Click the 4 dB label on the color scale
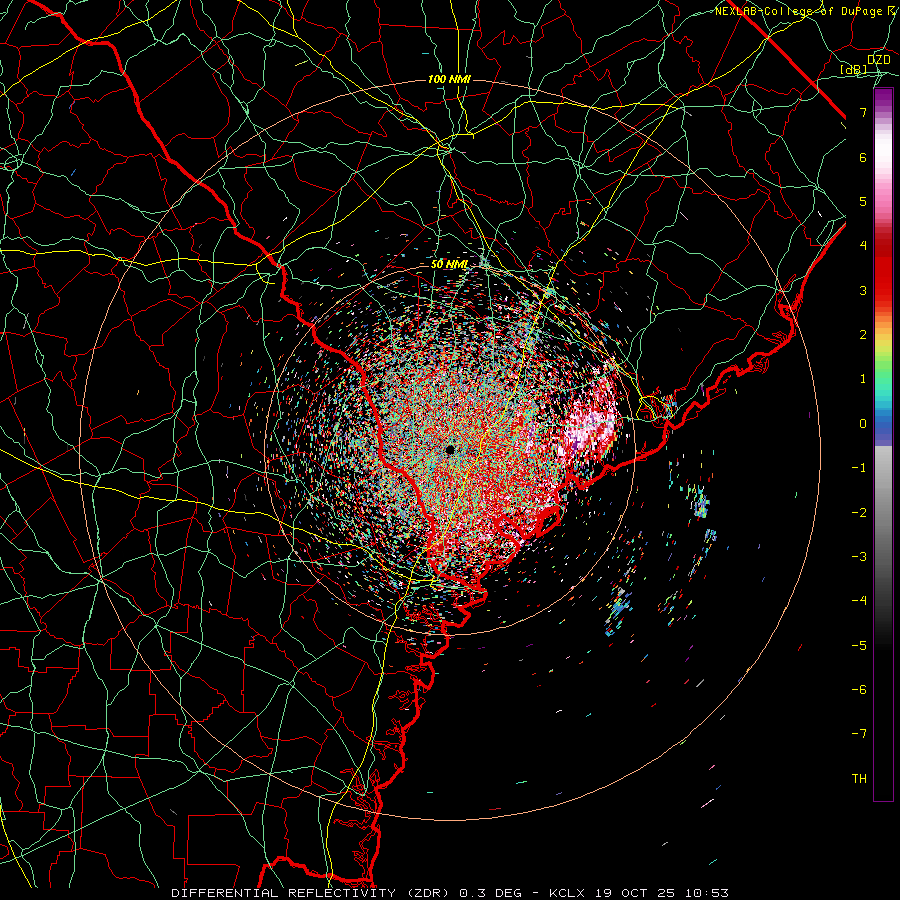This screenshot has width=900, height=900. tap(863, 246)
